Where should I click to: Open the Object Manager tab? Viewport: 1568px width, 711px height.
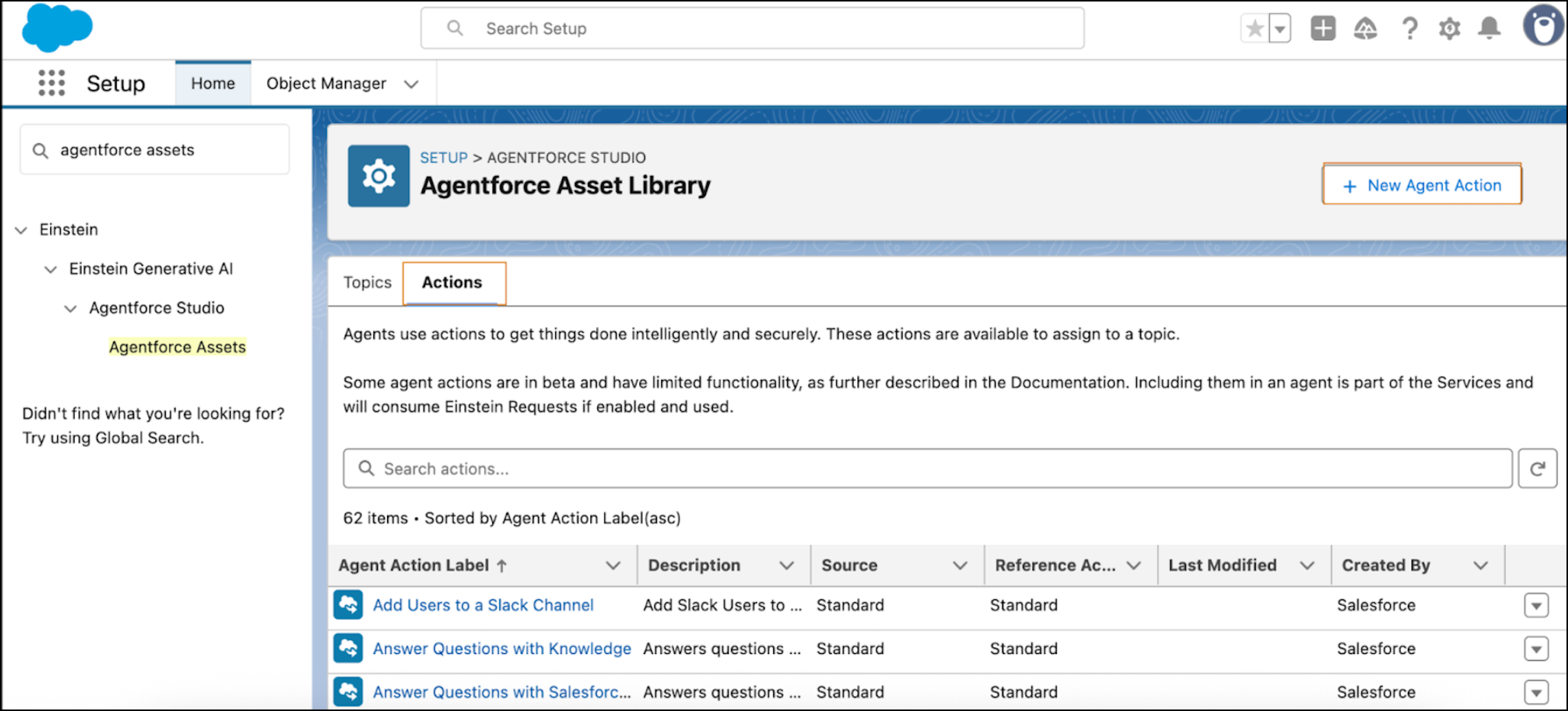(326, 83)
